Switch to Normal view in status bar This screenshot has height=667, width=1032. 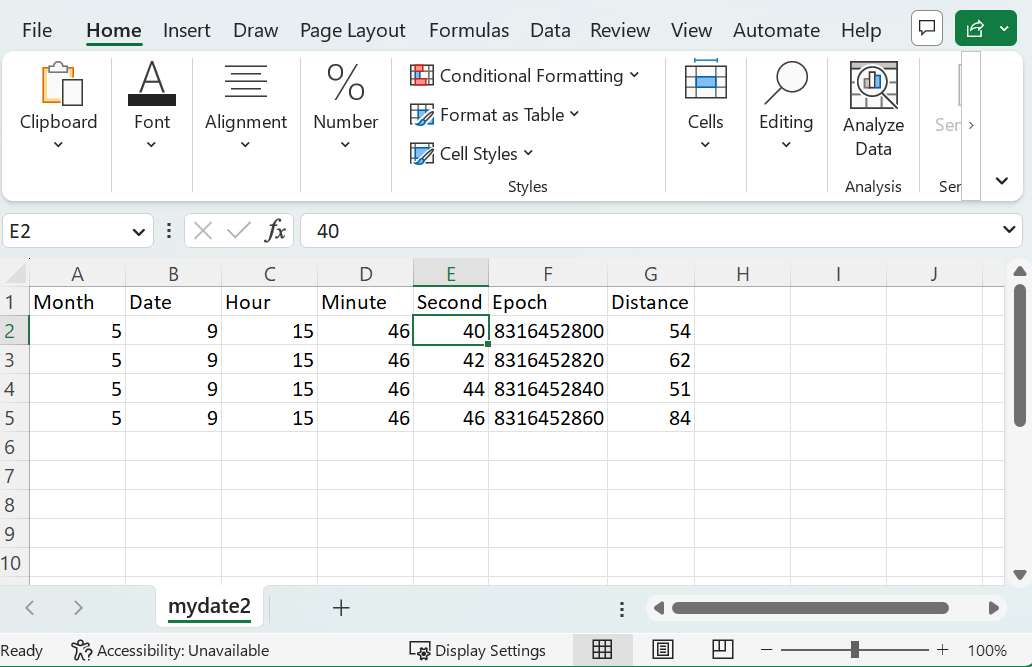click(x=602, y=650)
